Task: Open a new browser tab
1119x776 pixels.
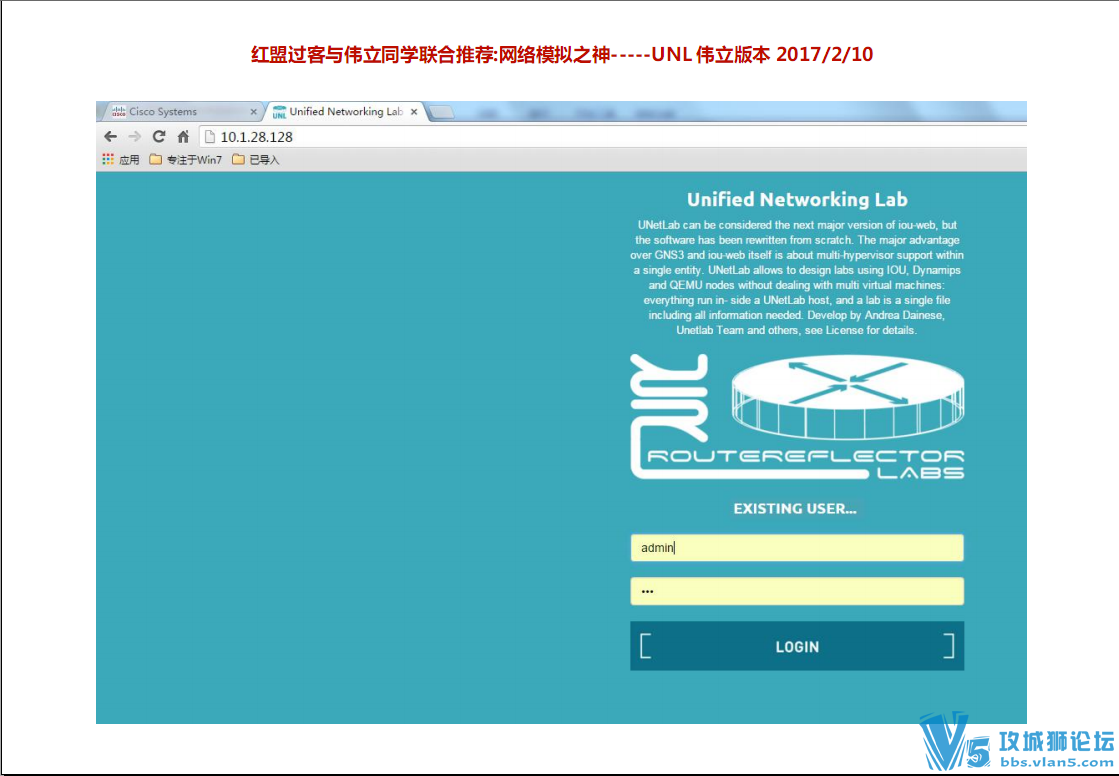Action: point(442,112)
